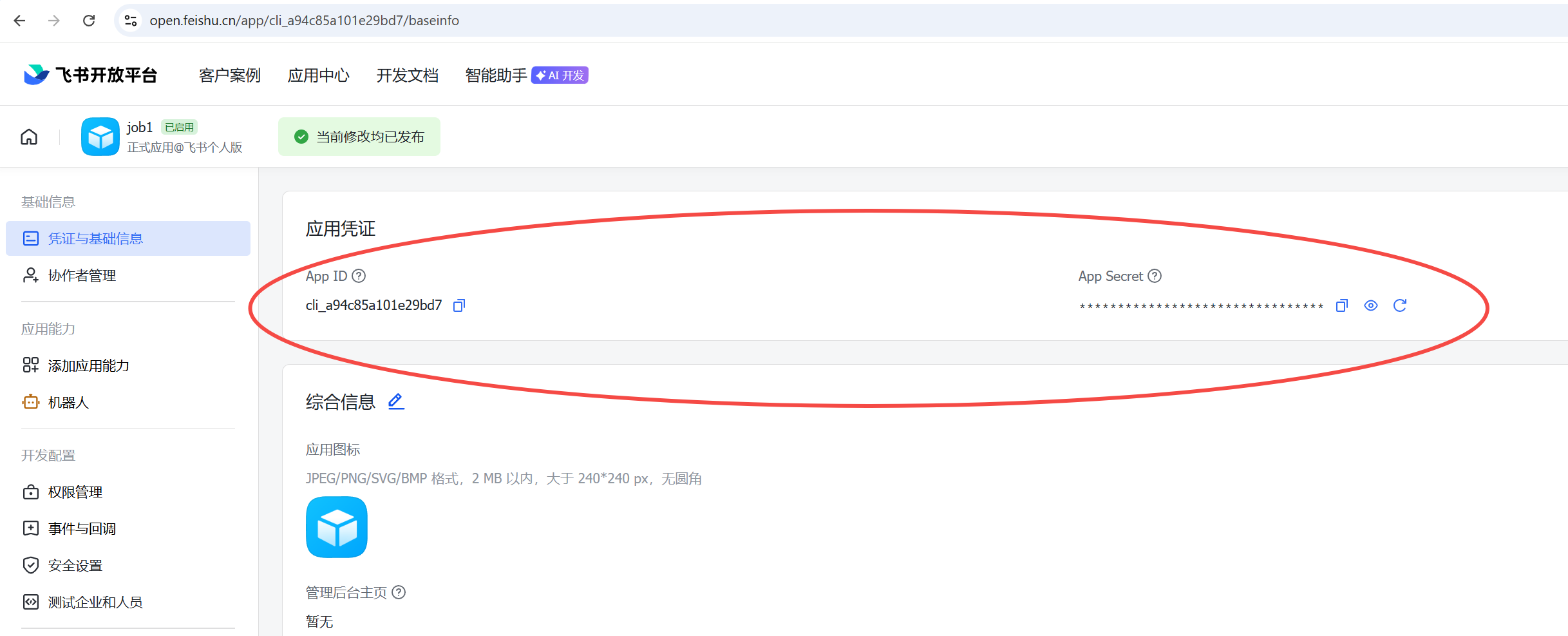Click the App ID help question icon
The image size is (1568, 636).
point(359,276)
